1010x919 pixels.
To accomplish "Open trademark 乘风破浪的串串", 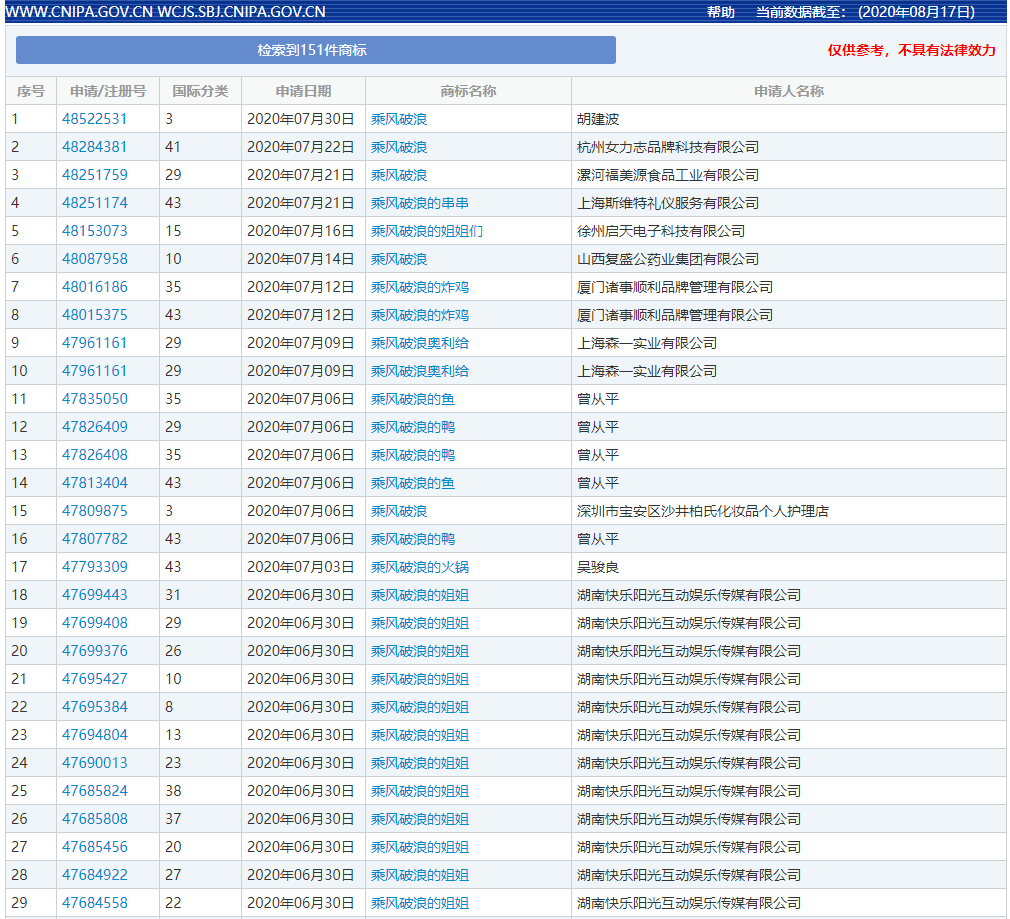I will (419, 203).
